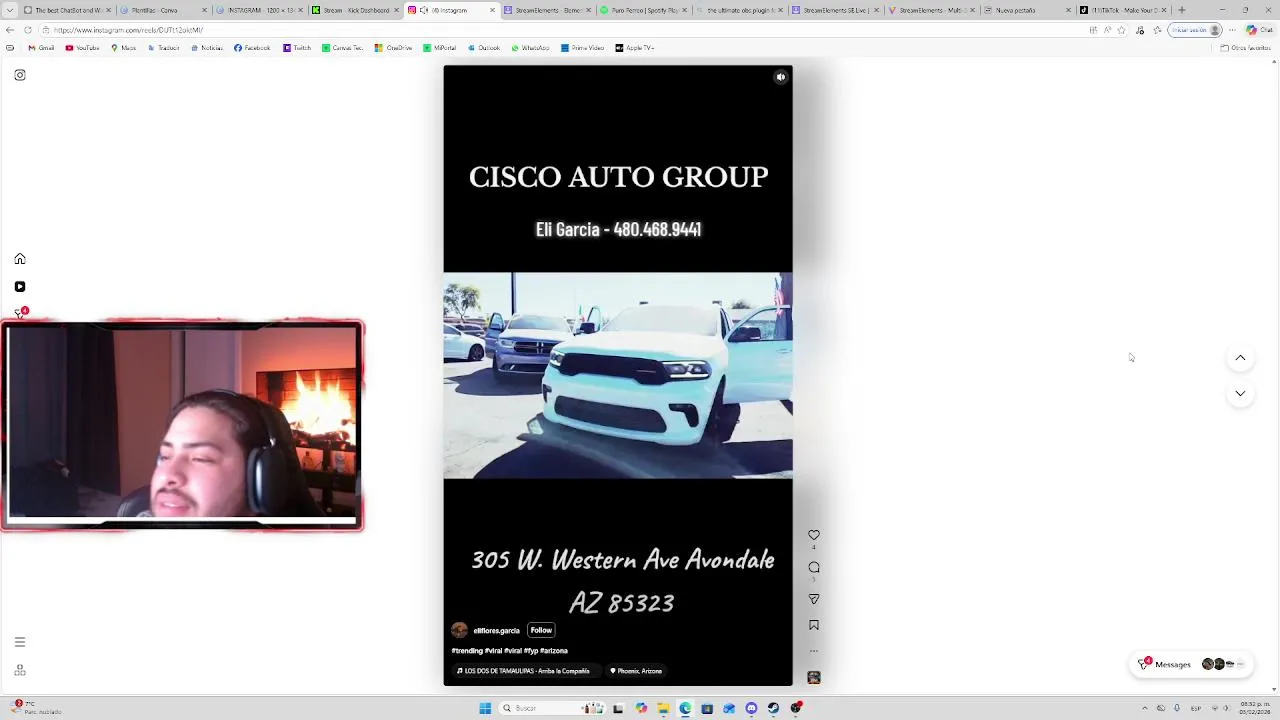Screen dimensions: 1280x720
Task: Share the reel with the paper plane icon
Action: [x=814, y=599]
